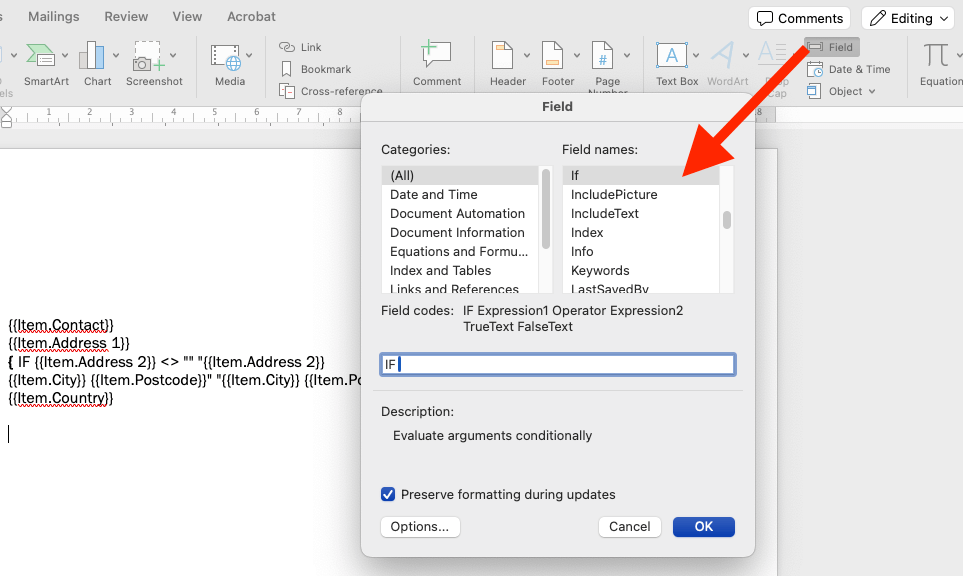Viewport: 963px width, 576px height.
Task: Click the Media icon in ribbon
Action: pos(225,56)
